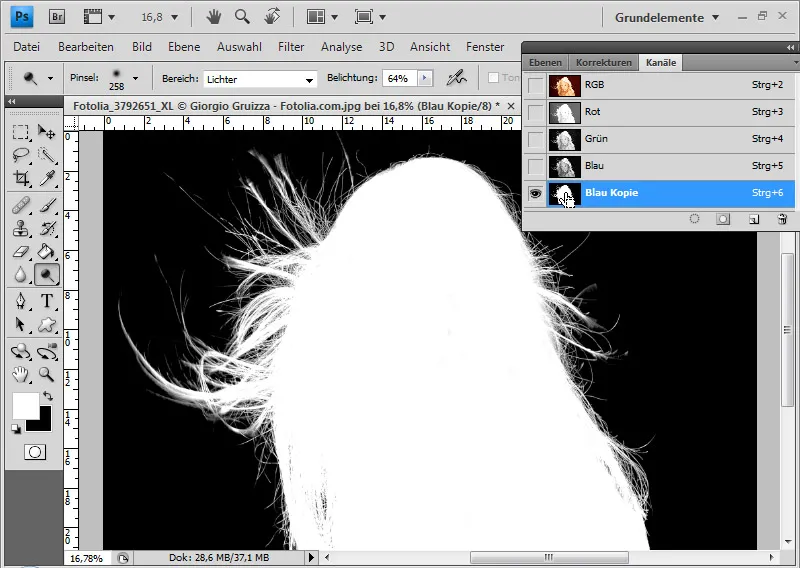Image resolution: width=800 pixels, height=568 pixels.
Task: Open the Datei menu
Action: [x=27, y=47]
